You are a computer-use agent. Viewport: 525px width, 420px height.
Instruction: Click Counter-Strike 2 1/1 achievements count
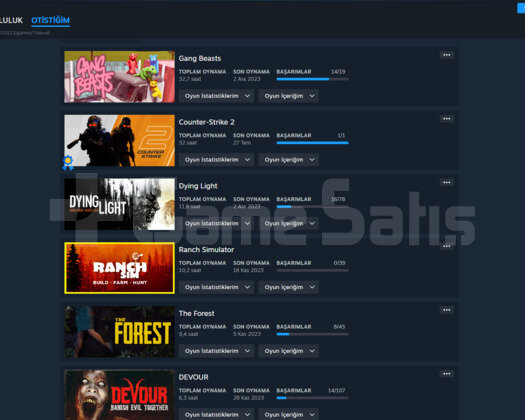(341, 135)
